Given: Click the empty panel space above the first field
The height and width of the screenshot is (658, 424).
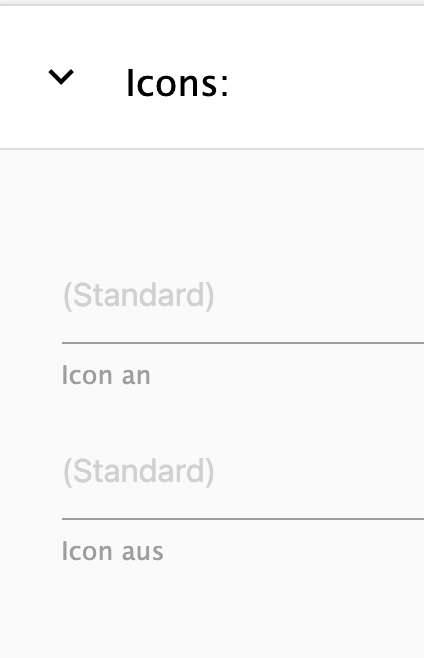Looking at the screenshot, I should tap(212, 210).
